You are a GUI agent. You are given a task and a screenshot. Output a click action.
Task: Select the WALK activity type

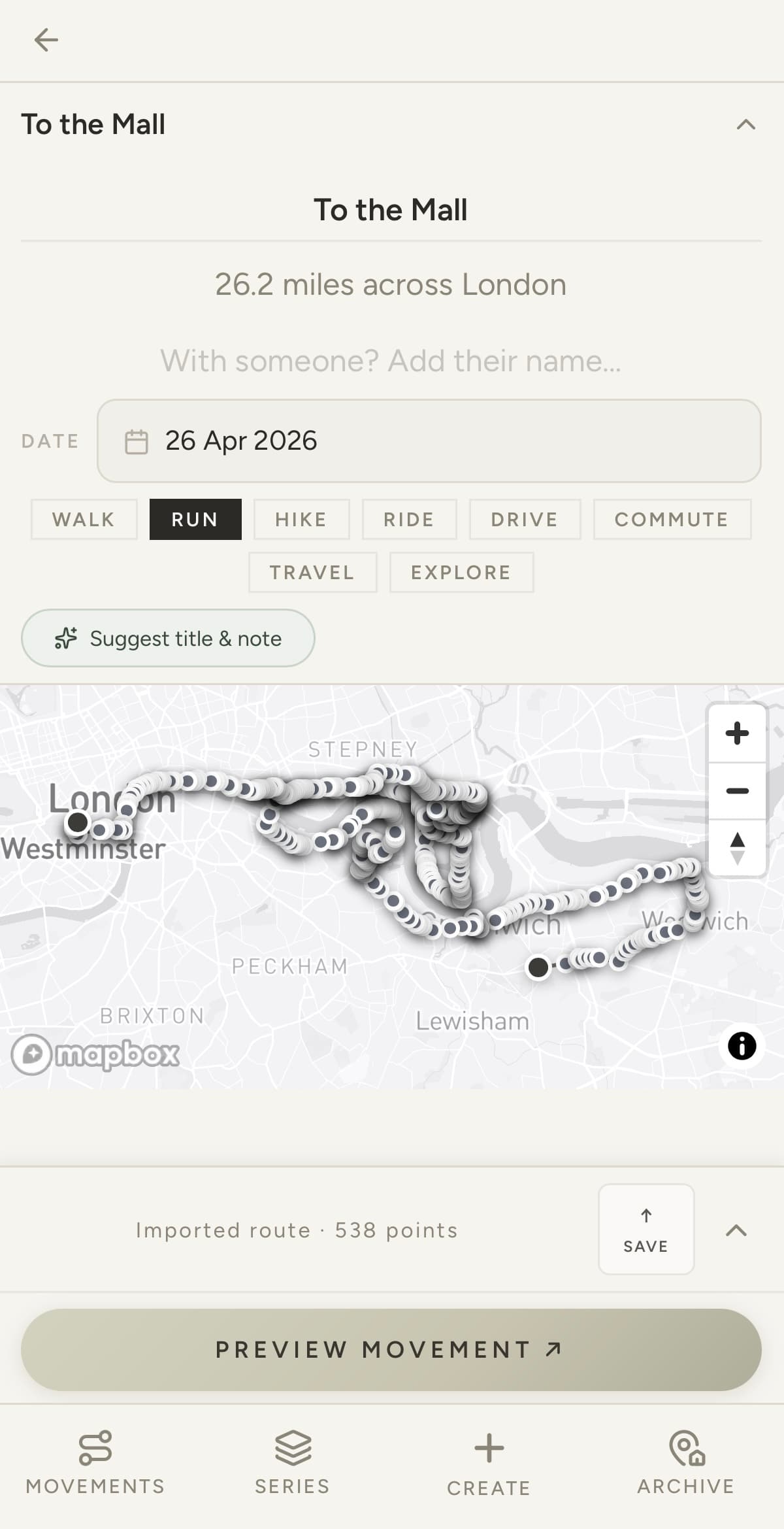coord(84,520)
